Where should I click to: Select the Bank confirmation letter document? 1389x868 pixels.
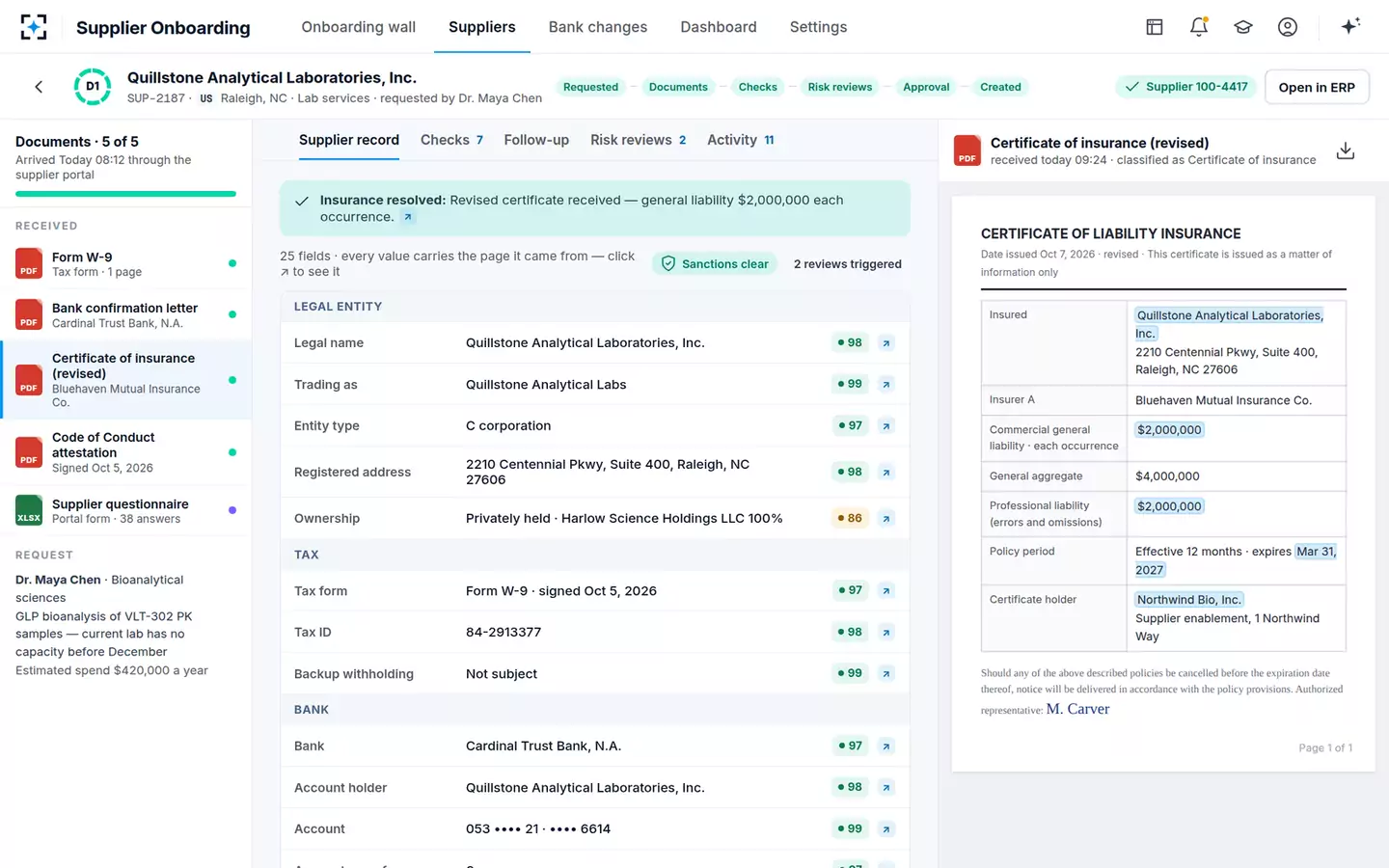[126, 314]
